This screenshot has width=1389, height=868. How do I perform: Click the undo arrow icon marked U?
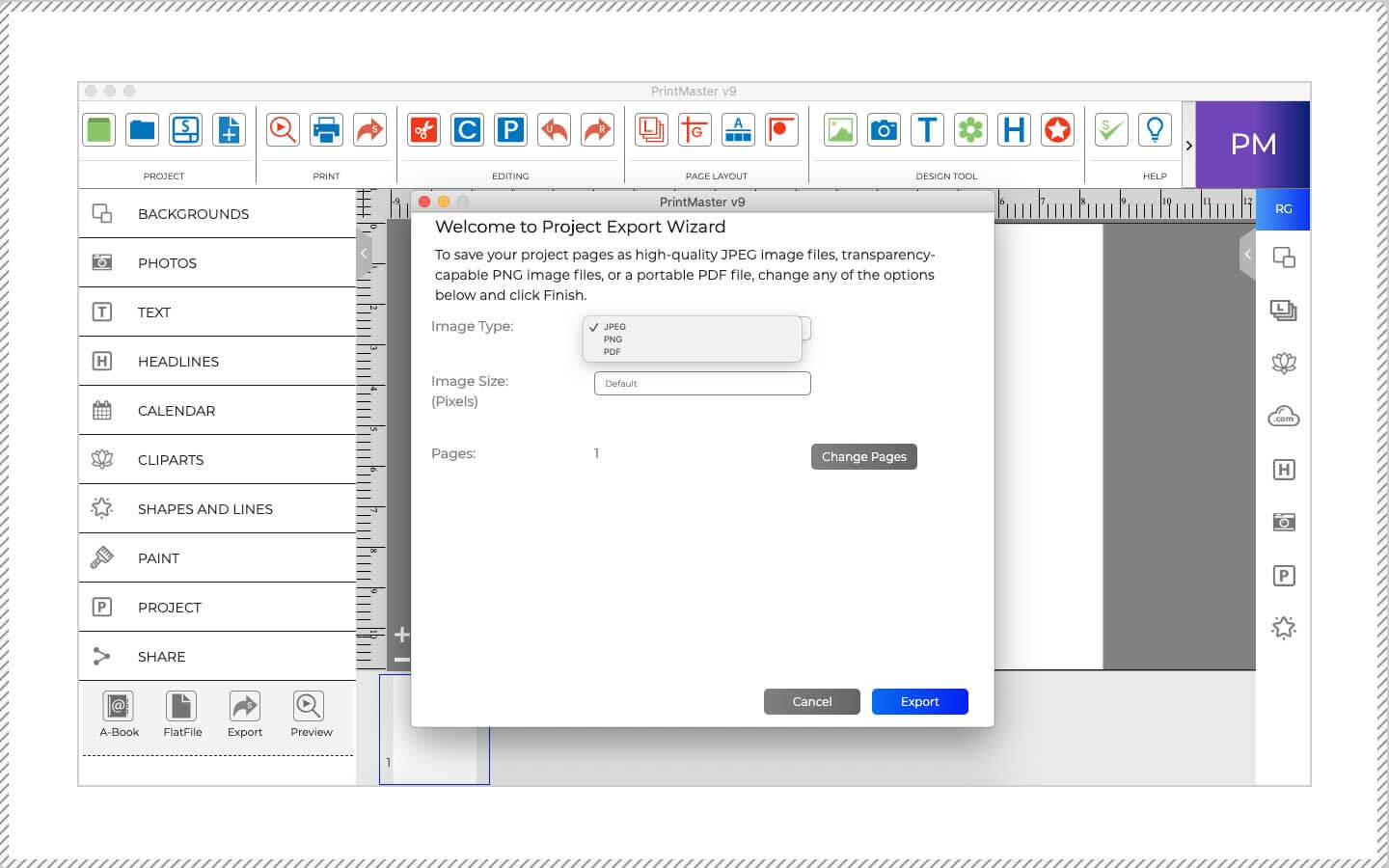tap(554, 129)
